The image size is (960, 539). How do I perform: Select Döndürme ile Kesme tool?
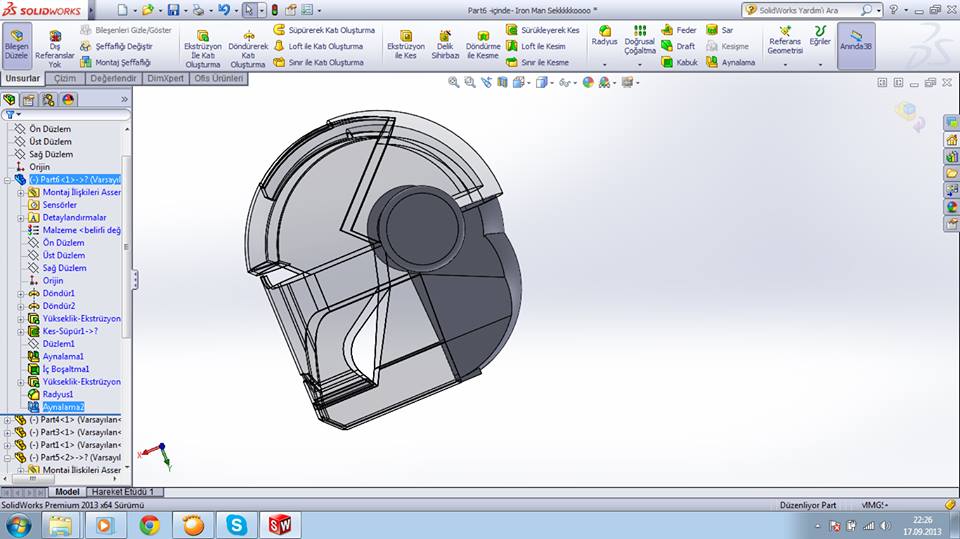click(x=482, y=45)
